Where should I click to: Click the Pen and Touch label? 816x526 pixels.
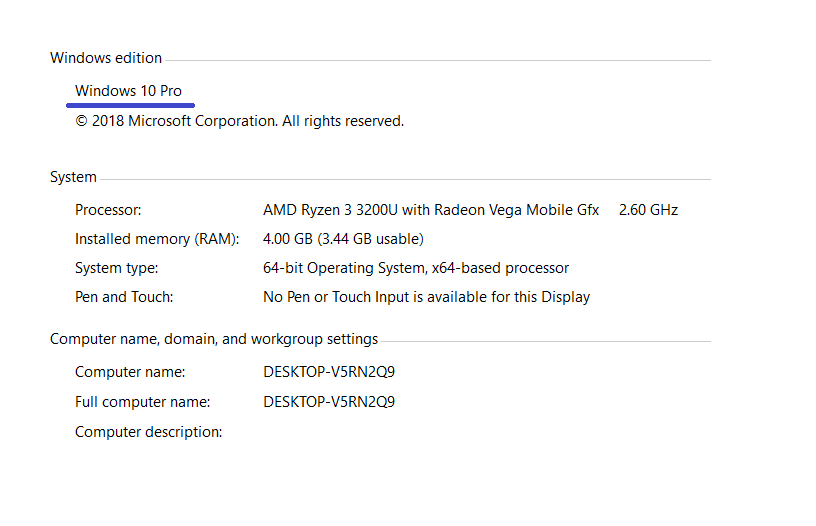[124, 297]
